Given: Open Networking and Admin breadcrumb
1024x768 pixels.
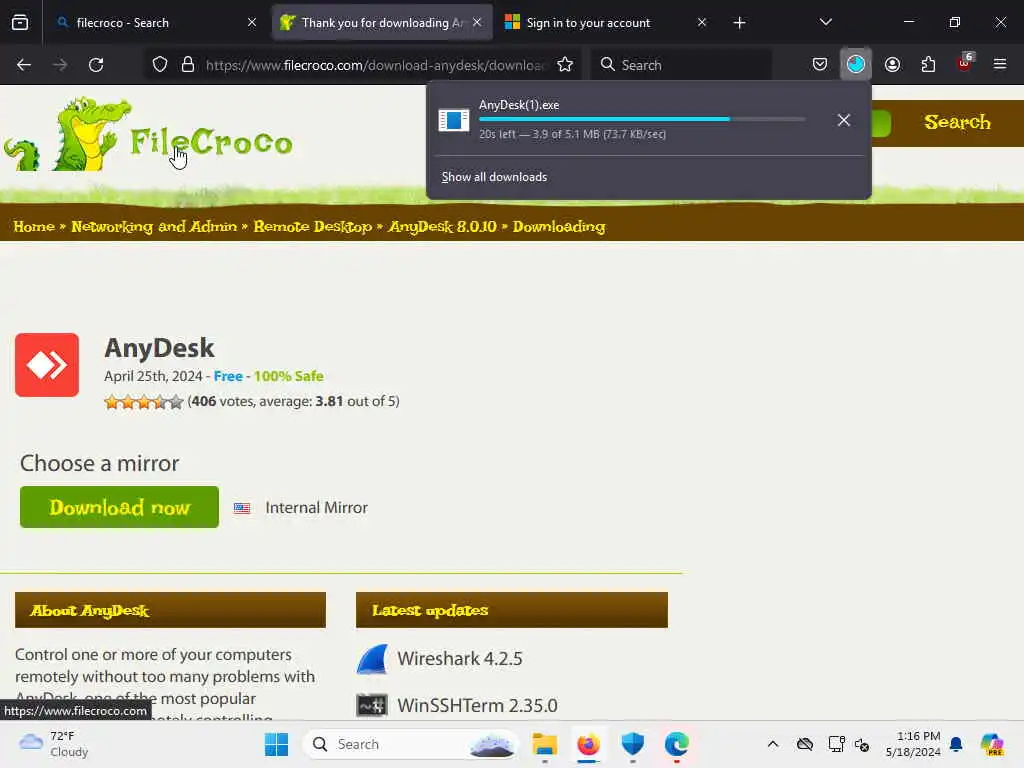Looking at the screenshot, I should pos(154,227).
